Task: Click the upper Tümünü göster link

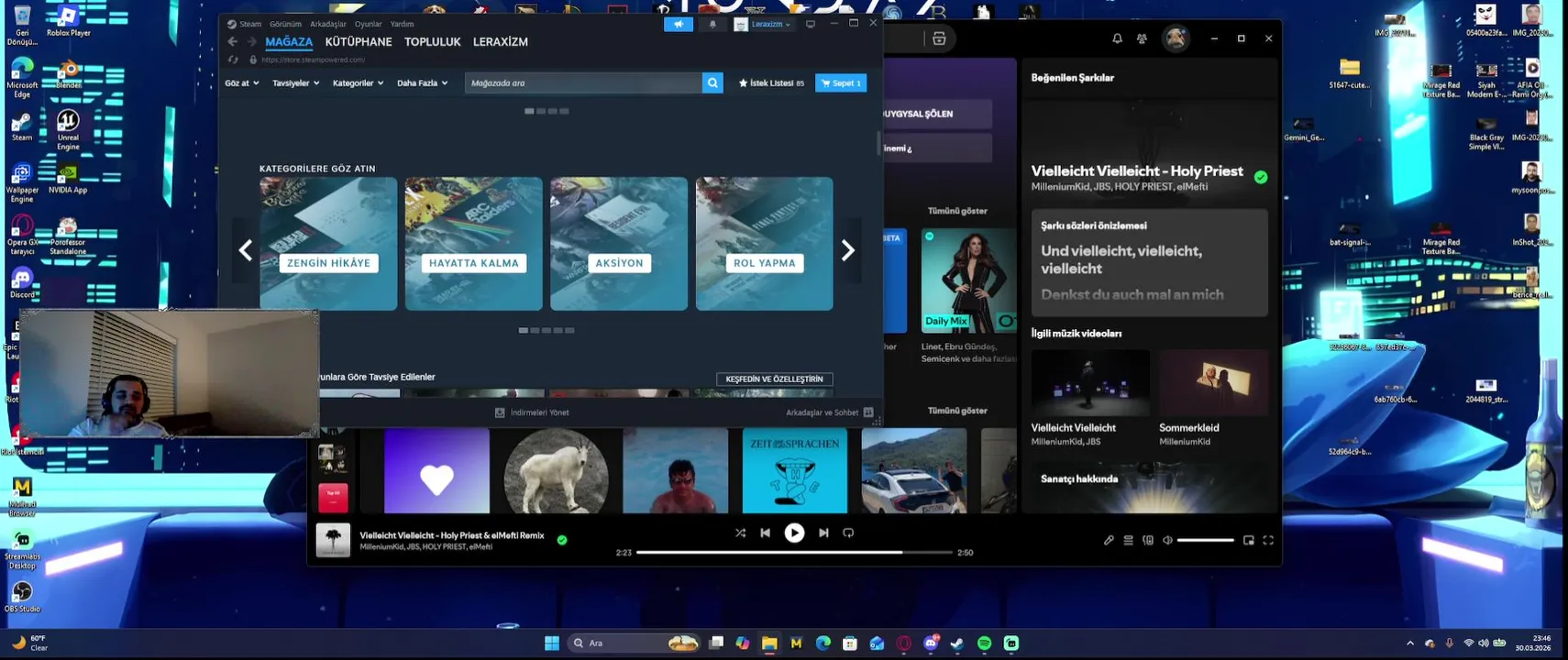Action: [x=957, y=211]
